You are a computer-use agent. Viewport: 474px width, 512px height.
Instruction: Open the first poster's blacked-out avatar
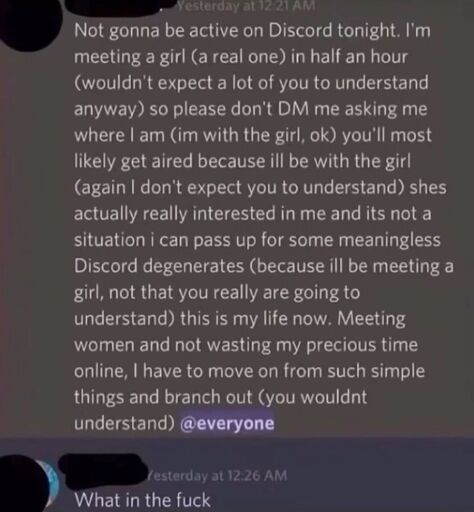click(30, 25)
